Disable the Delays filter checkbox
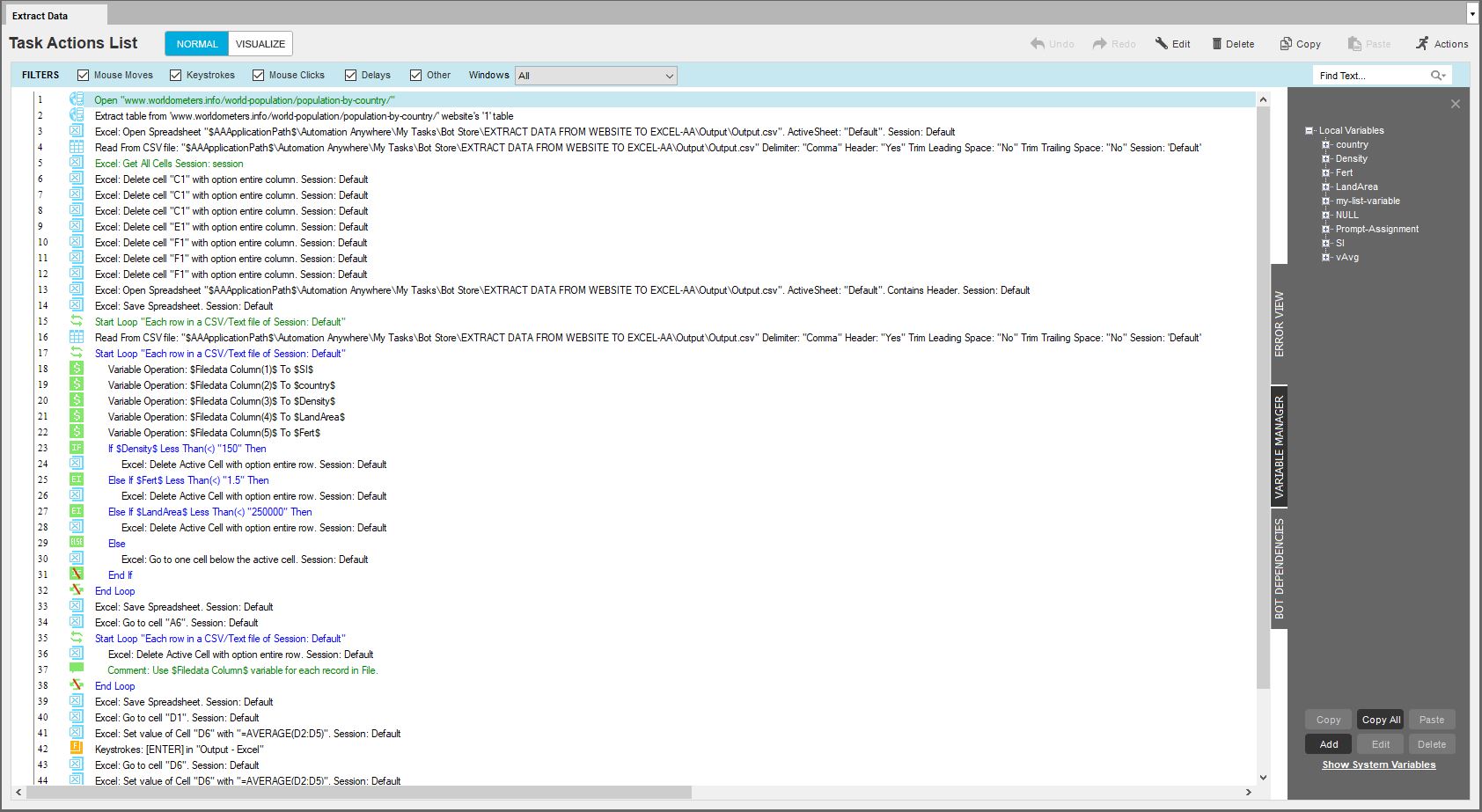1482x812 pixels. click(351, 76)
